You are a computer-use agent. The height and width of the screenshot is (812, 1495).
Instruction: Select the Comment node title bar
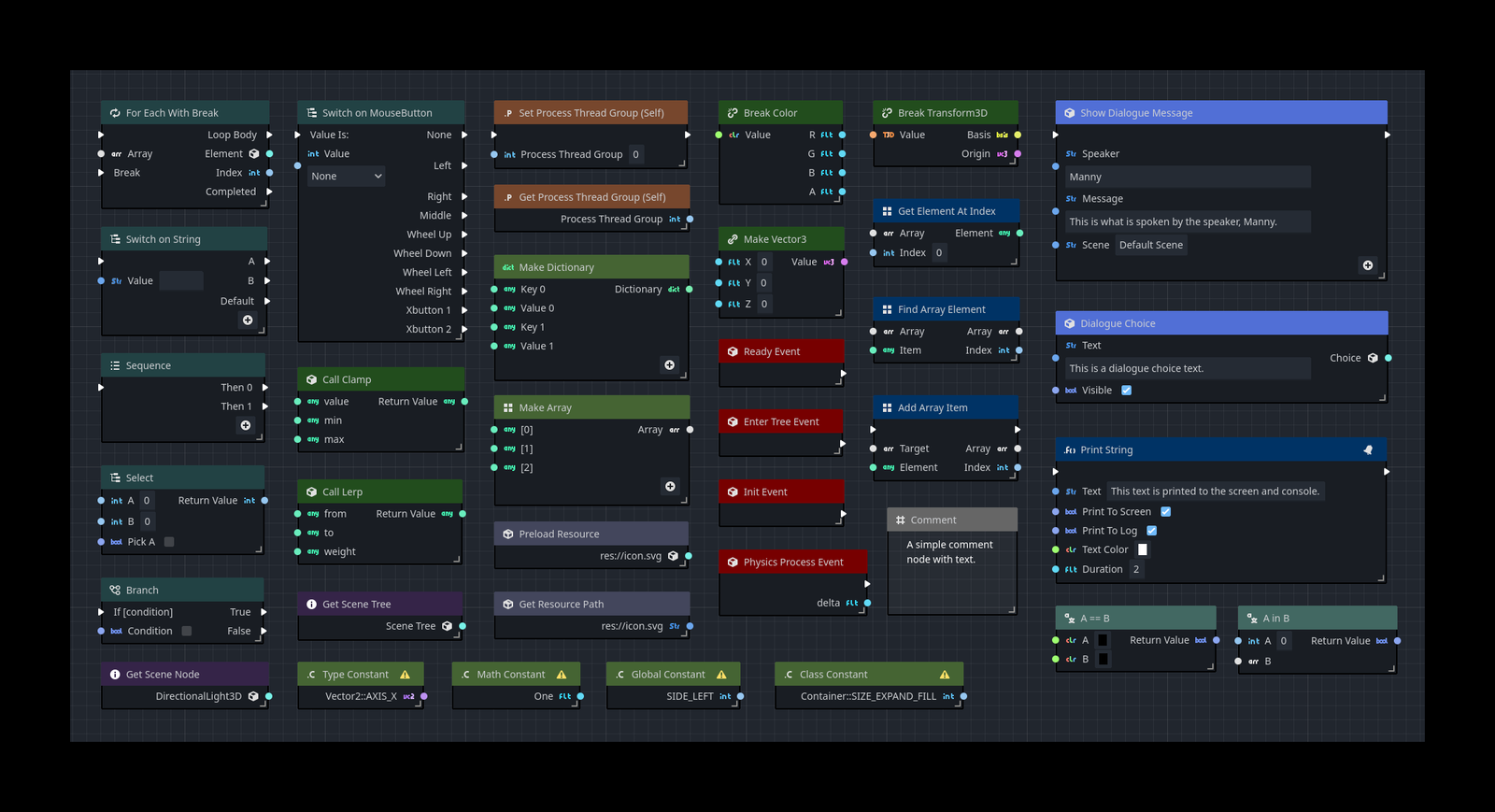951,520
